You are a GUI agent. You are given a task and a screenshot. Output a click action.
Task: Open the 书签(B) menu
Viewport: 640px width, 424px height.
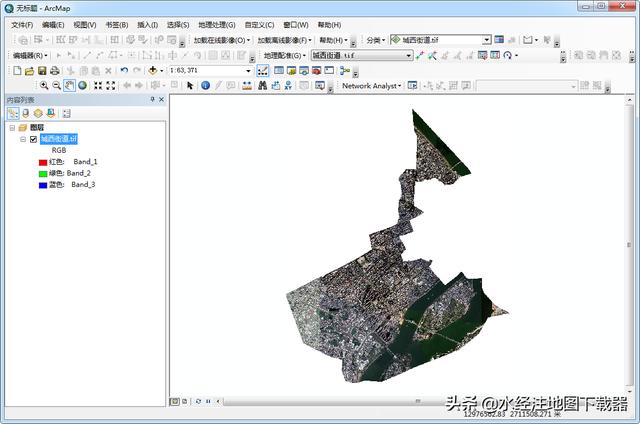click(x=117, y=25)
